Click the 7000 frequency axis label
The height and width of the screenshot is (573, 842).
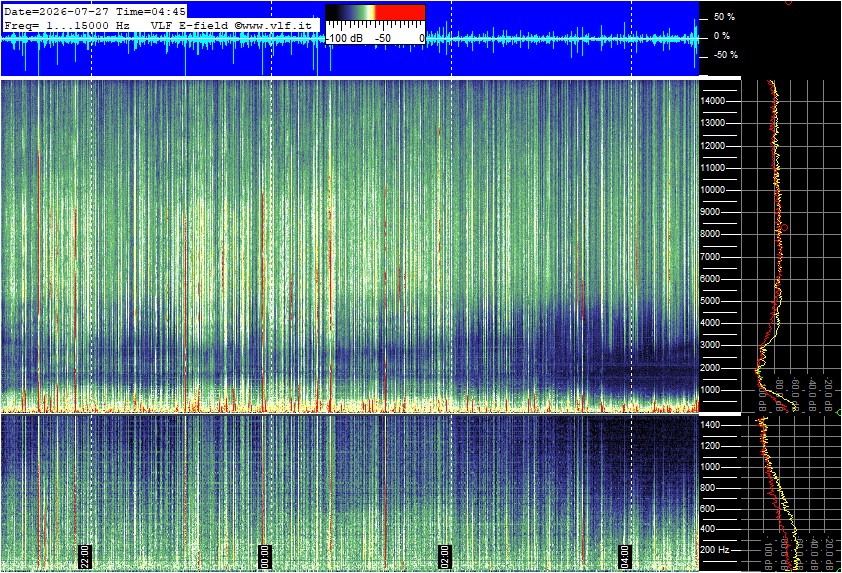point(711,257)
